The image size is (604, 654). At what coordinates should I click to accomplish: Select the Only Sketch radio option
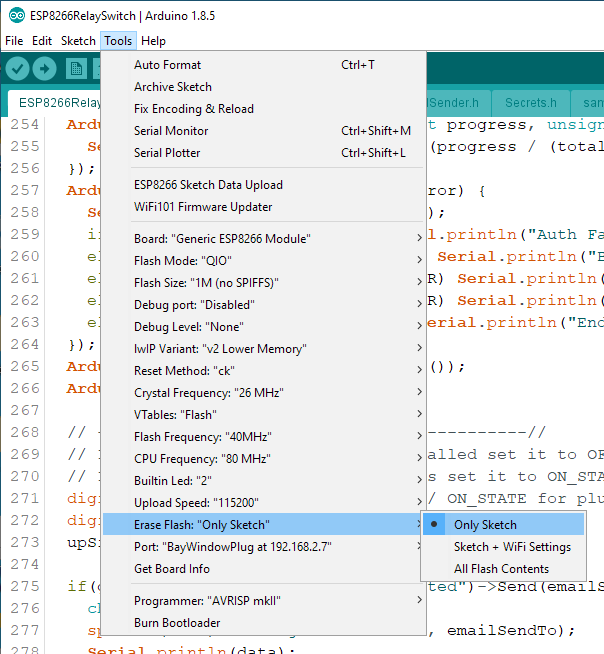tap(503, 524)
